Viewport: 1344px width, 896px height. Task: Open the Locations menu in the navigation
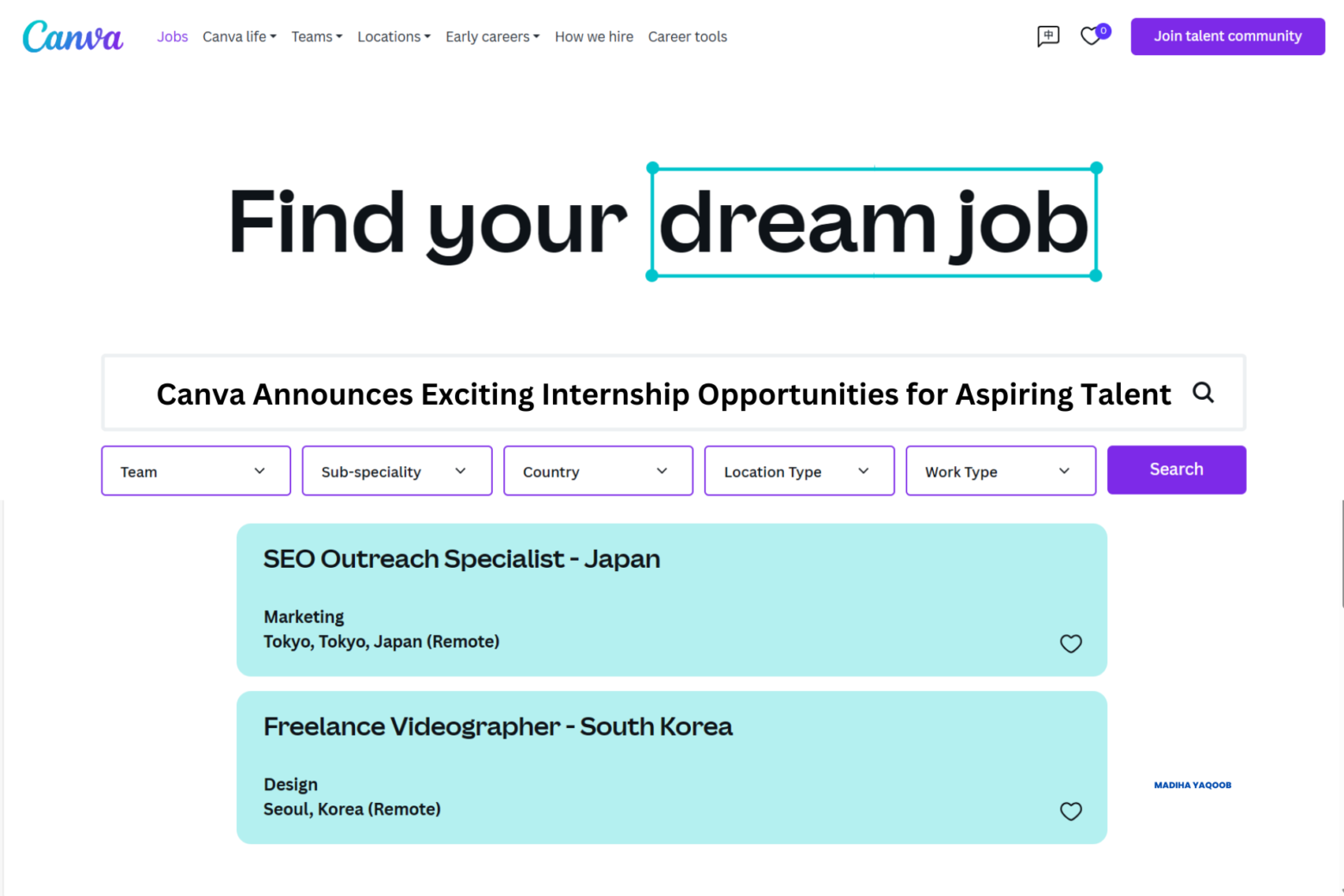coord(394,36)
